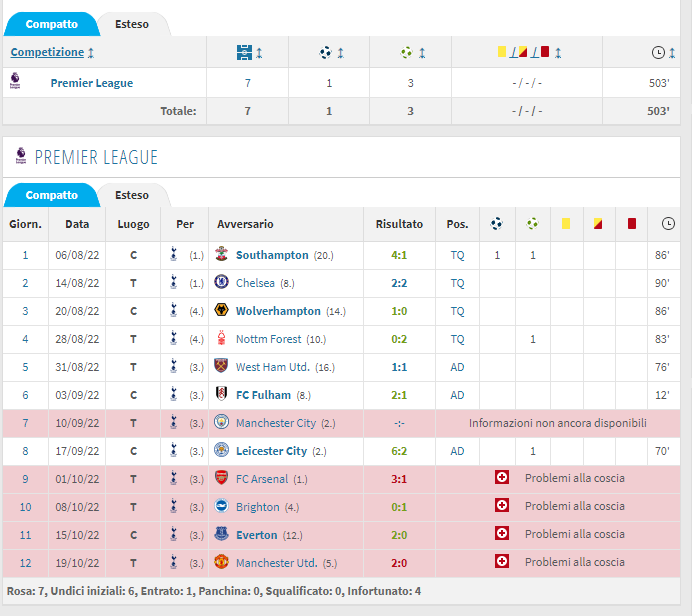The image size is (692, 616).
Task: Open the Leicester City team link
Action: pyautogui.click(x=271, y=451)
